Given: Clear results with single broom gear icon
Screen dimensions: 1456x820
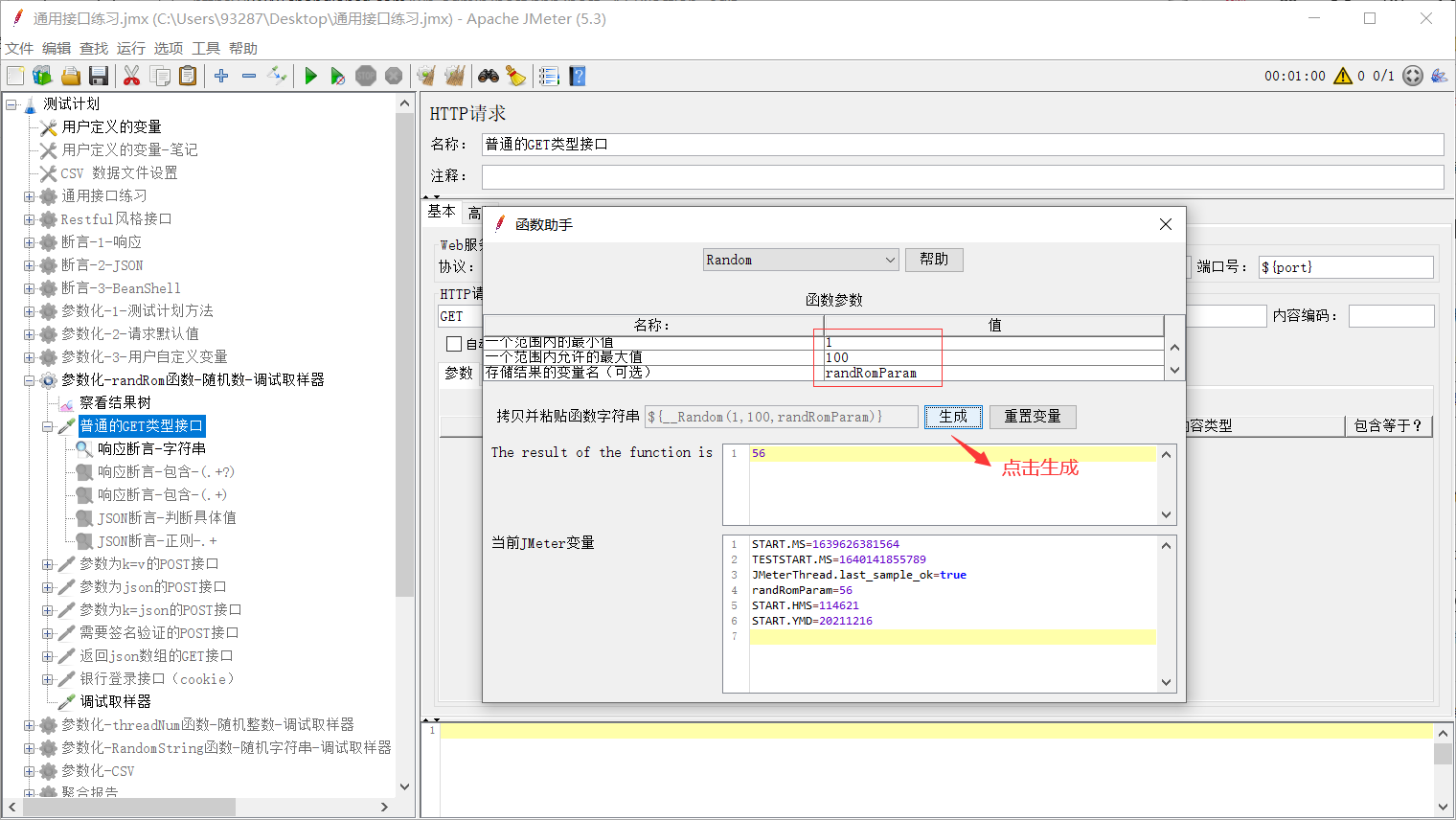Looking at the screenshot, I should [x=426, y=76].
